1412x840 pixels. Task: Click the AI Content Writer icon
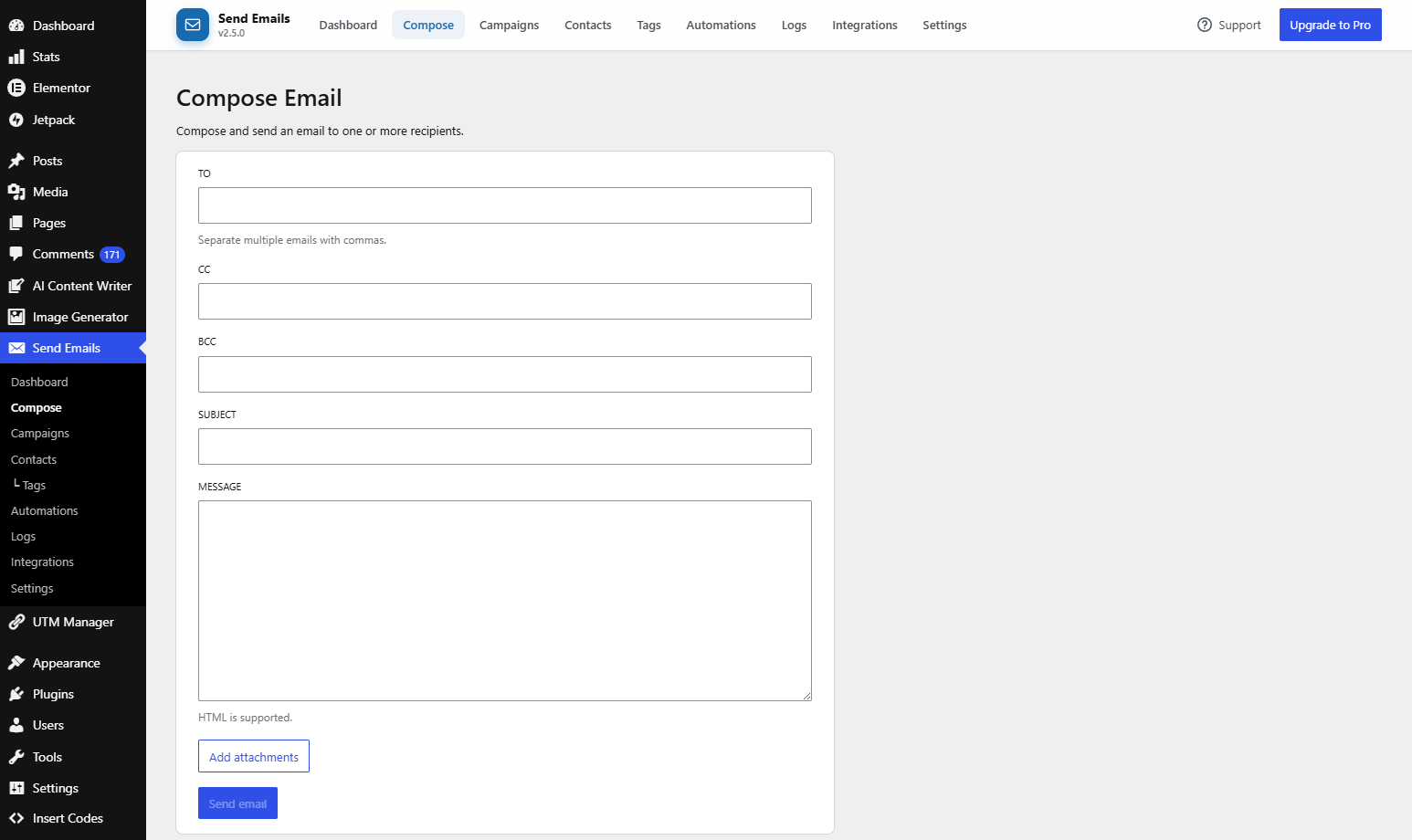[16, 286]
